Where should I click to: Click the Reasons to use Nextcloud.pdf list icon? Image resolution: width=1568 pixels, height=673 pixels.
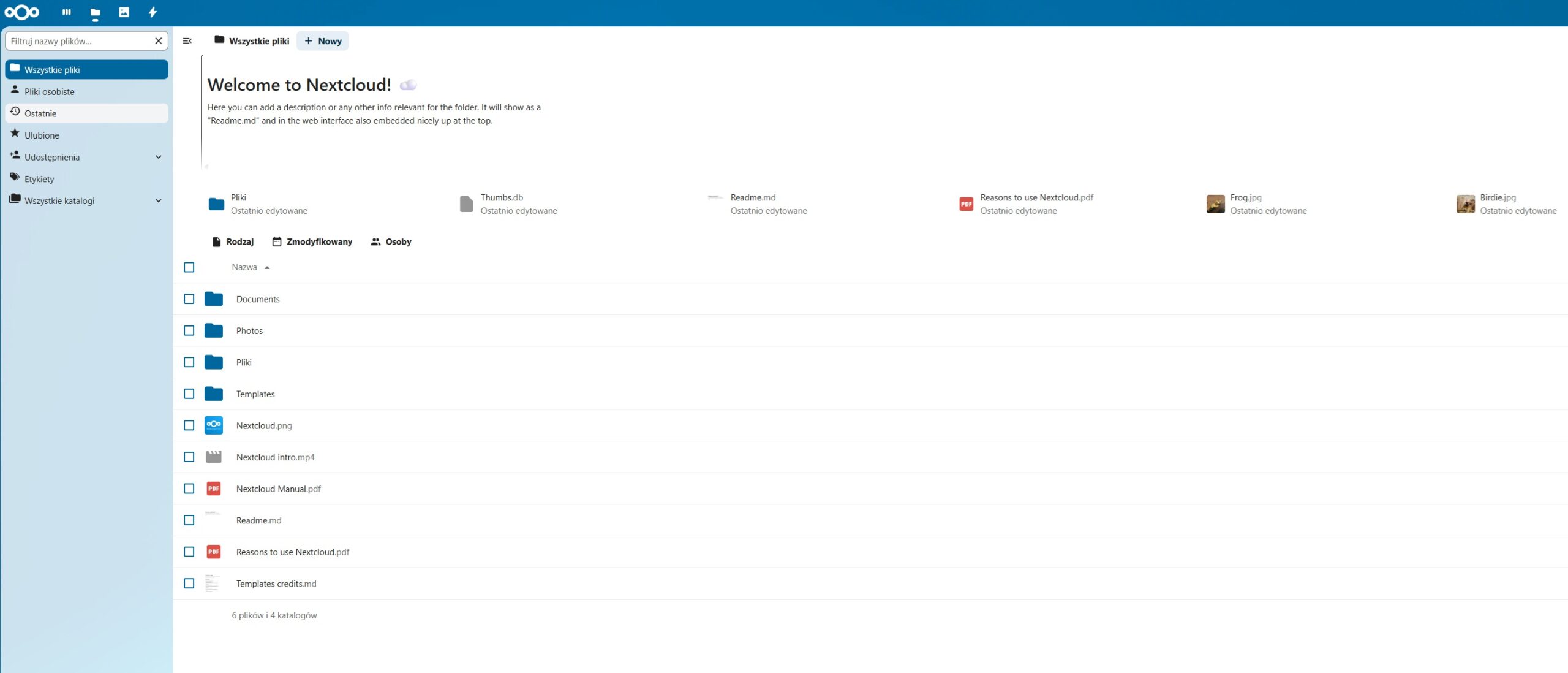(214, 552)
